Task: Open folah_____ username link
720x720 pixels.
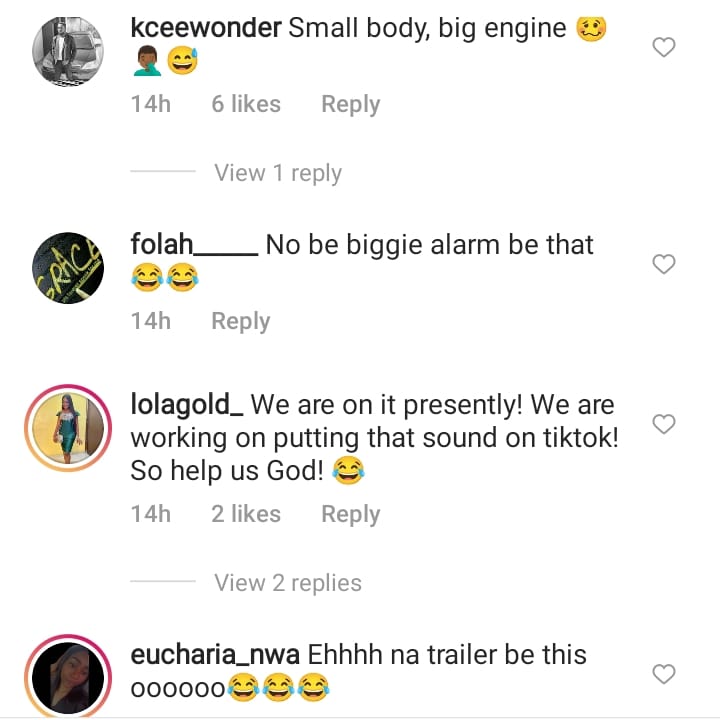Action: [194, 245]
